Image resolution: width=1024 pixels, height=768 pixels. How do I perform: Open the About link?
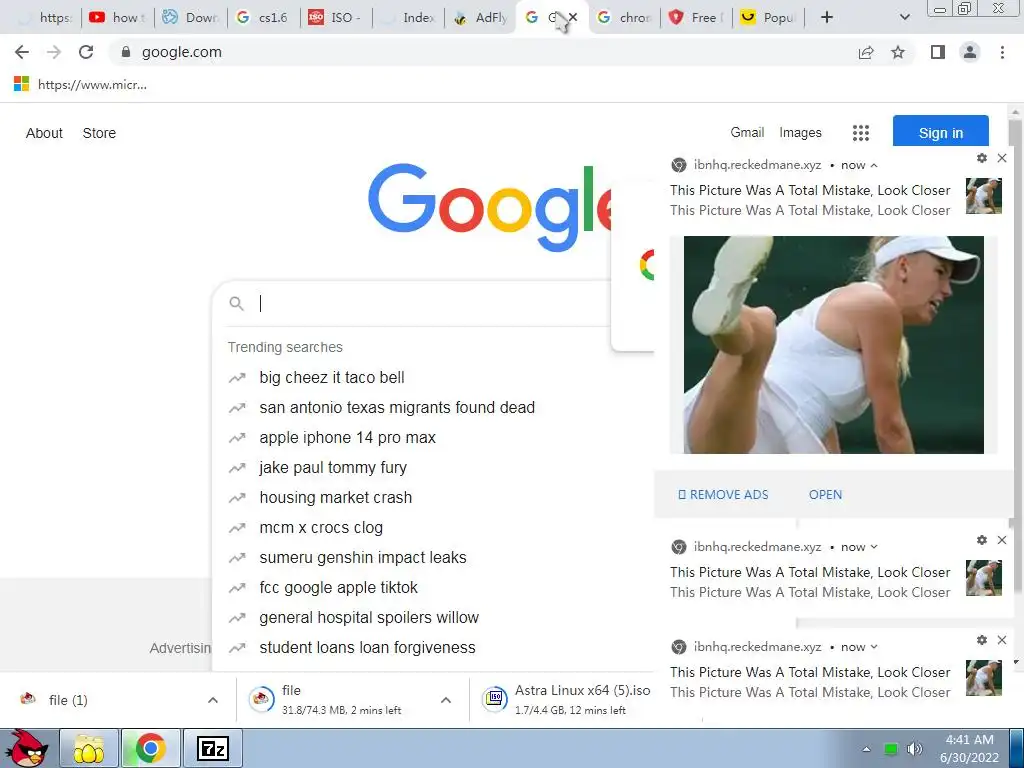[x=44, y=133]
